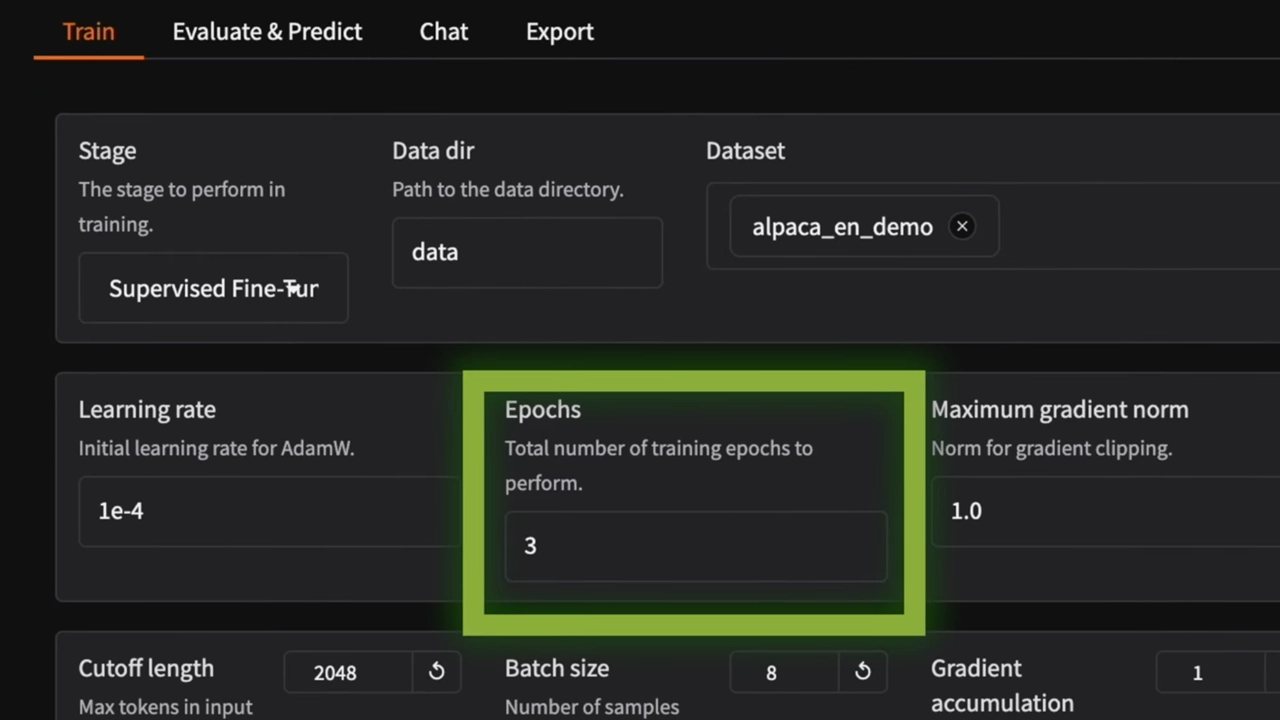Remove the alpaca_en_demo dataset tag

click(x=962, y=226)
